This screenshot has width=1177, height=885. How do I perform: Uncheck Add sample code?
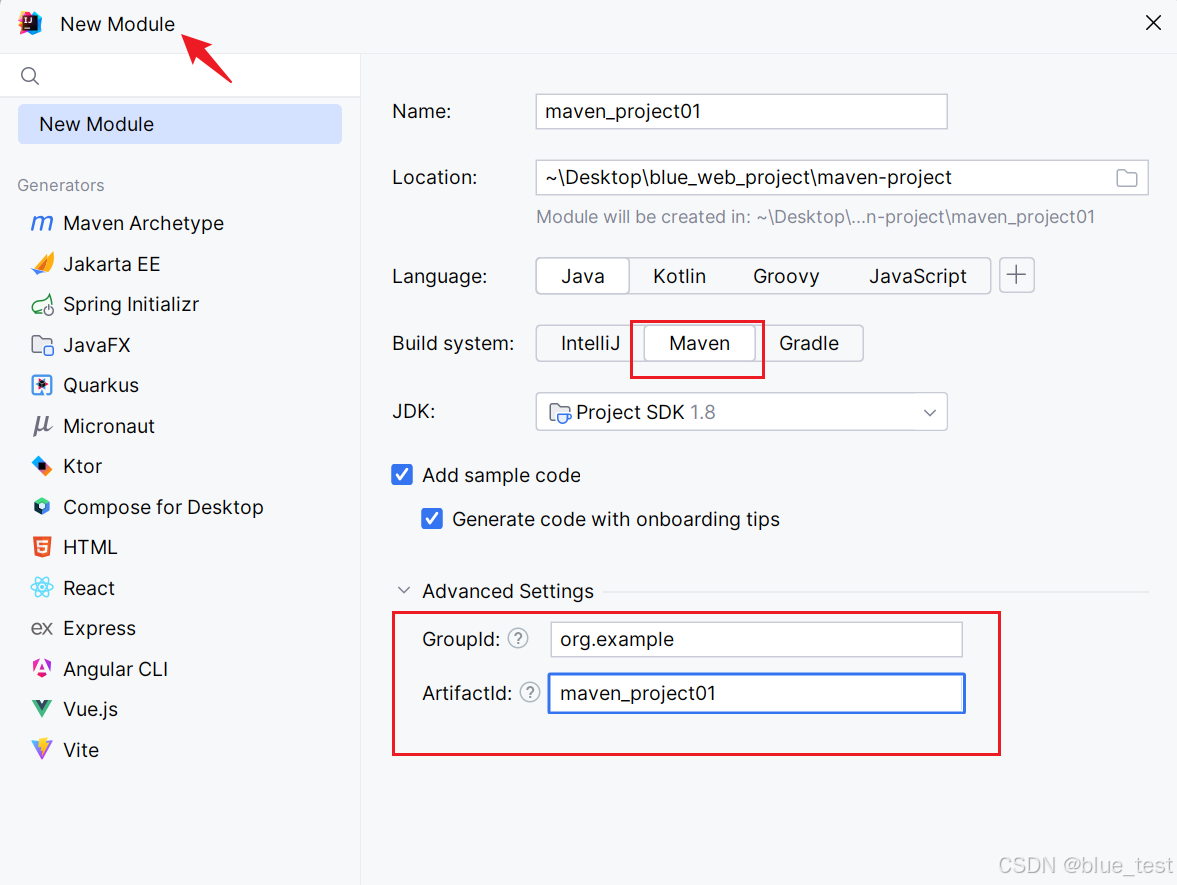[x=402, y=475]
